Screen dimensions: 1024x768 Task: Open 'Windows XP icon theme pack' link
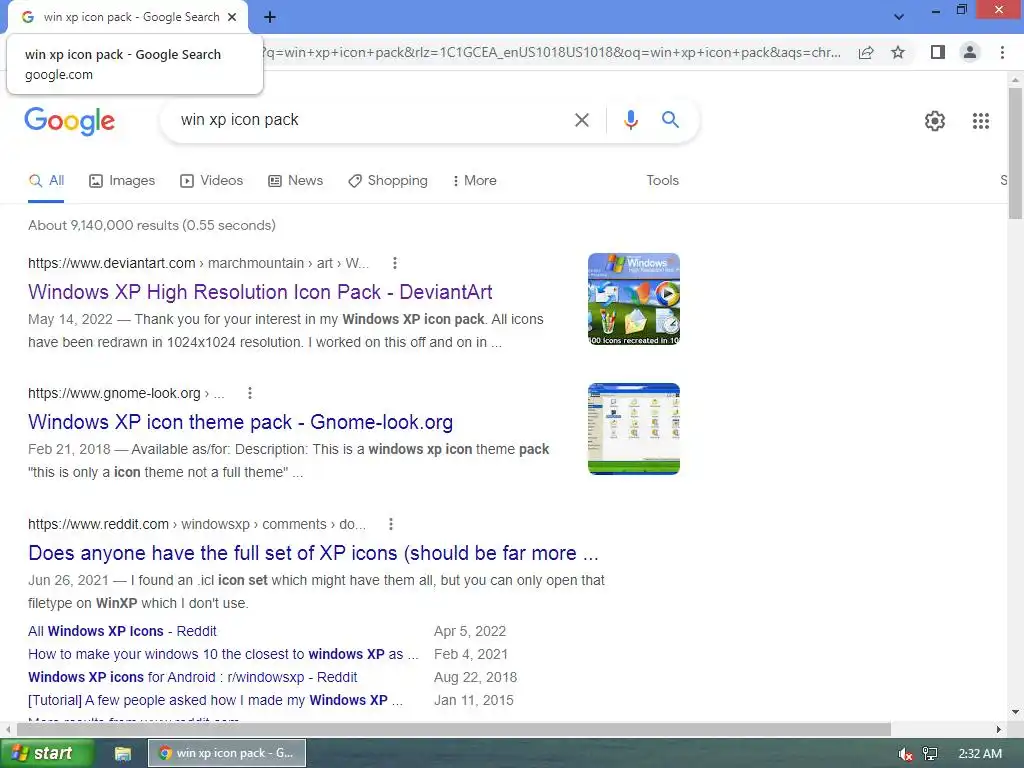[240, 422]
